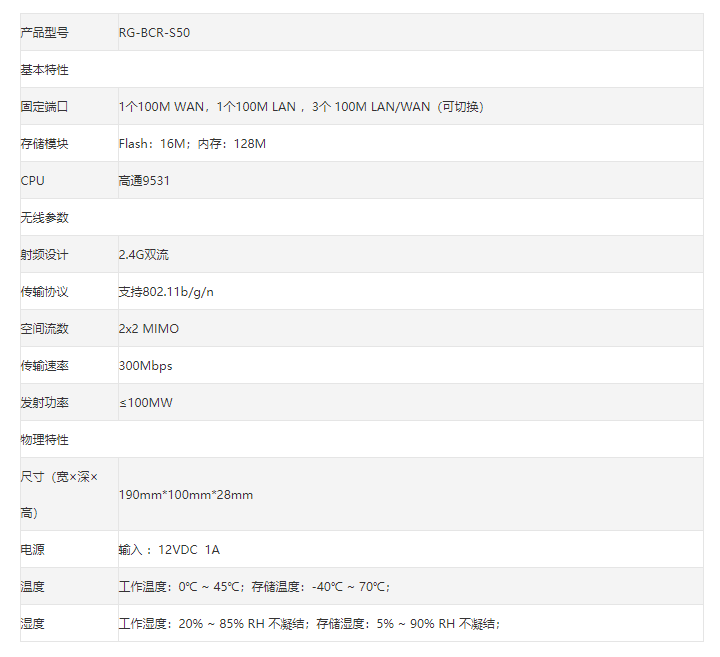Click the 湿度 label
Viewport: 720px width, 657px height.
[x=33, y=623]
